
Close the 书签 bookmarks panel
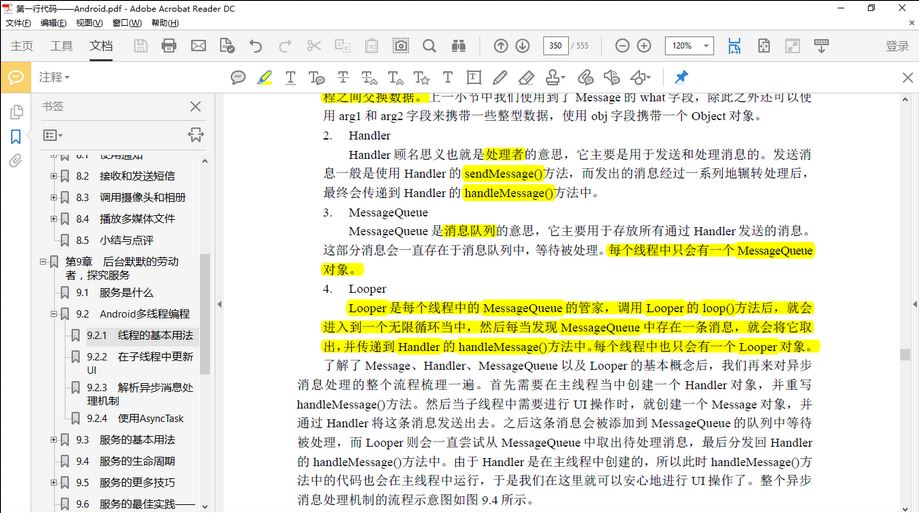tap(195, 106)
